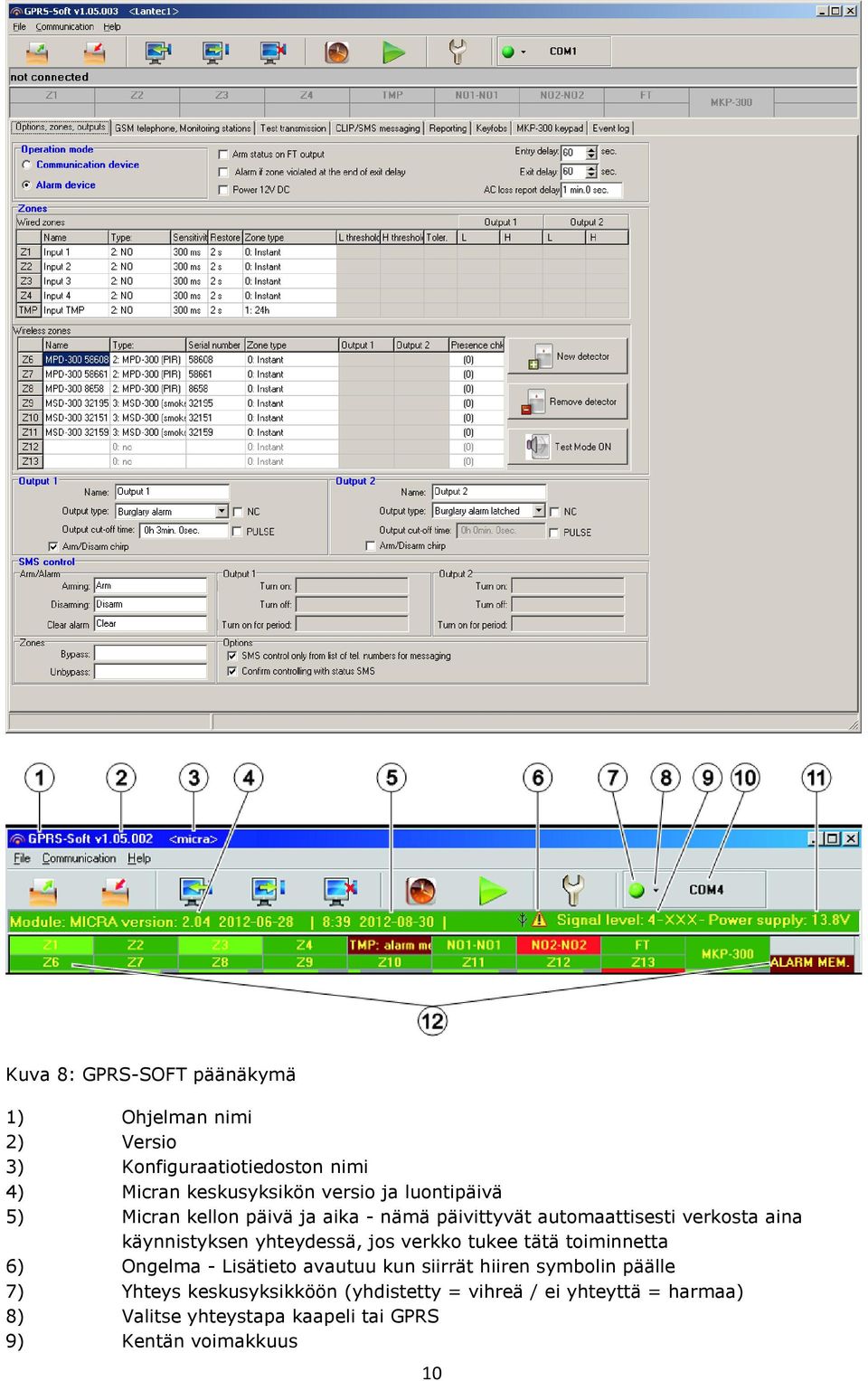
Task: Click Entry delay spinner arrows
Action: pos(591,153)
